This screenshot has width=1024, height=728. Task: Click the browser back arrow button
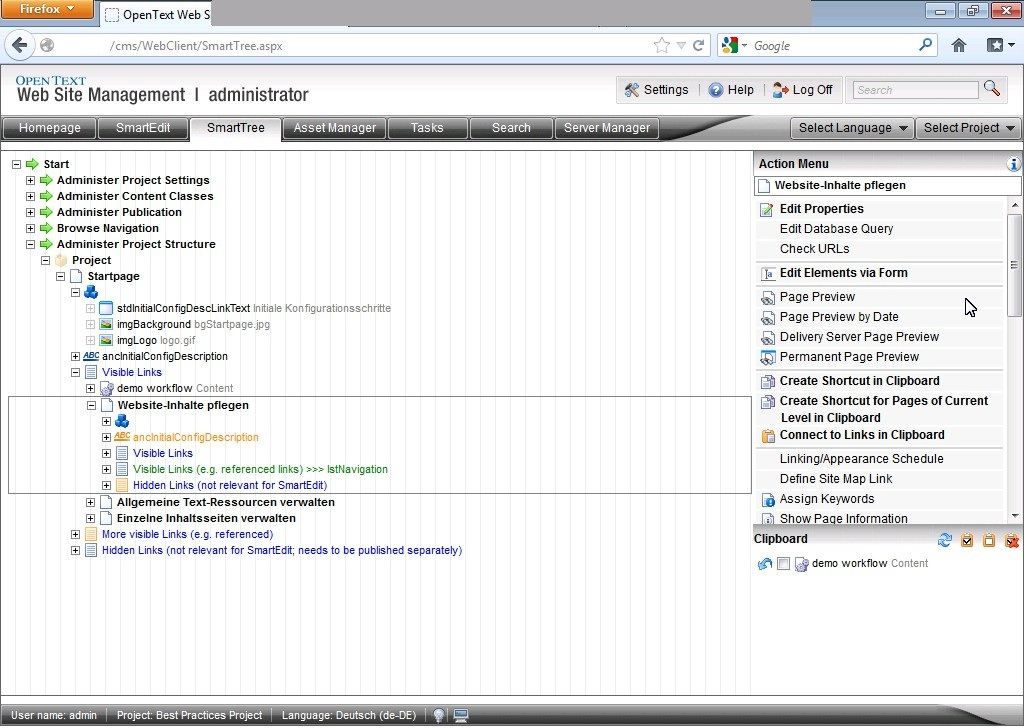pos(20,45)
